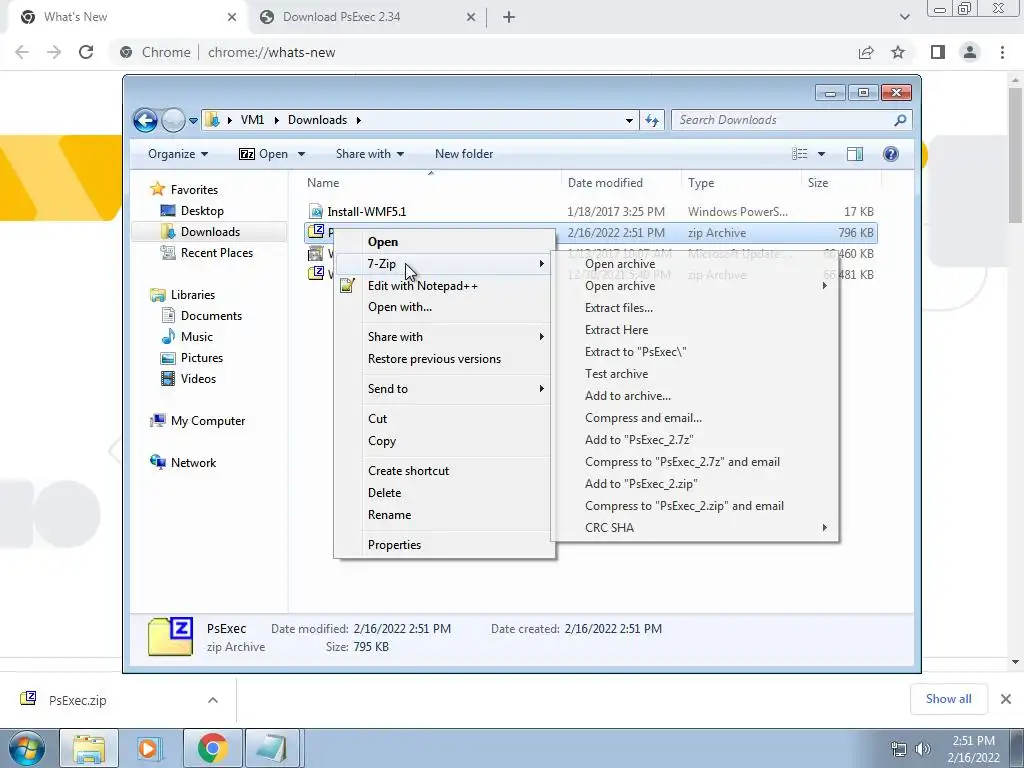1024x768 pixels.
Task: Open a new Chrome tab
Action: tap(509, 18)
